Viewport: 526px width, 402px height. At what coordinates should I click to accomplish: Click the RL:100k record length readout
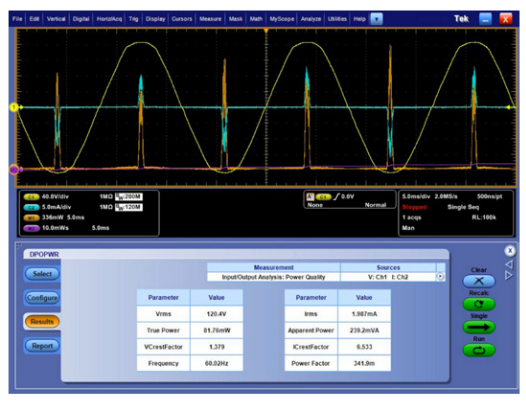(x=484, y=217)
